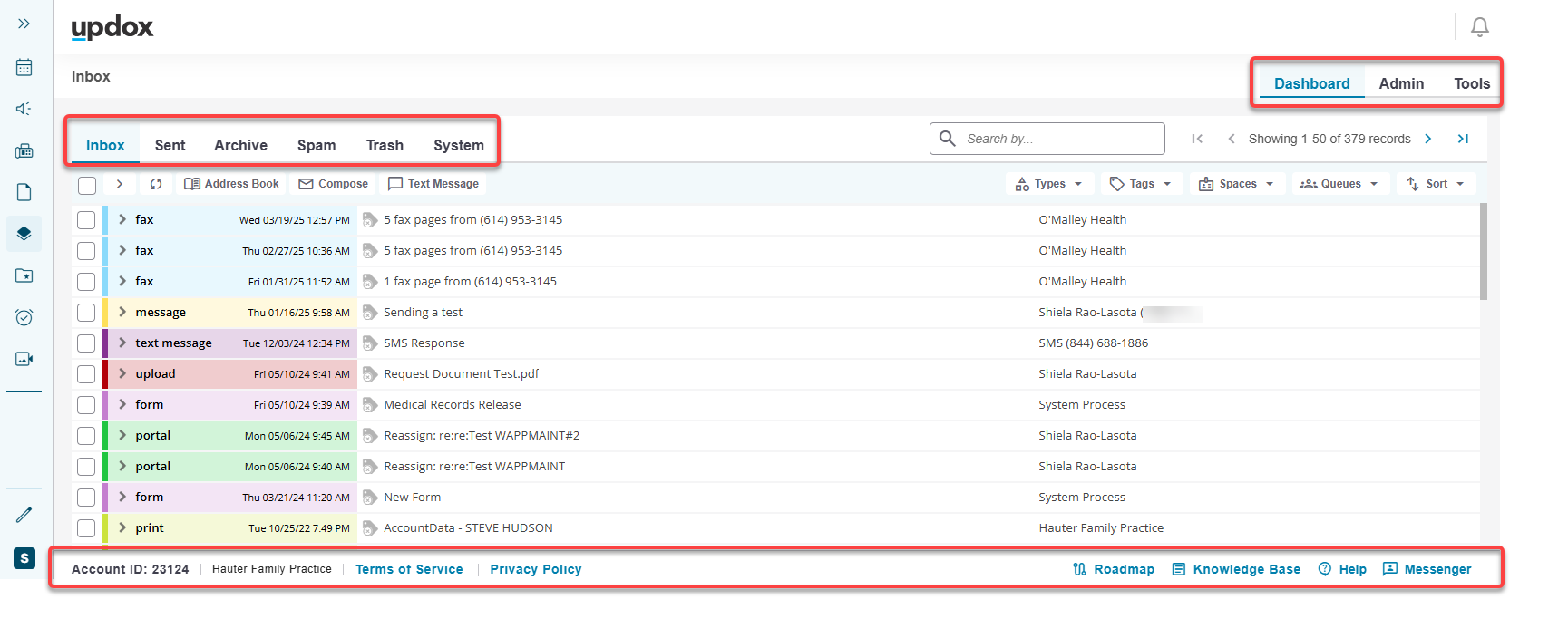Image resolution: width=1568 pixels, height=628 pixels.
Task: Go to next page of records
Action: pyautogui.click(x=1428, y=139)
